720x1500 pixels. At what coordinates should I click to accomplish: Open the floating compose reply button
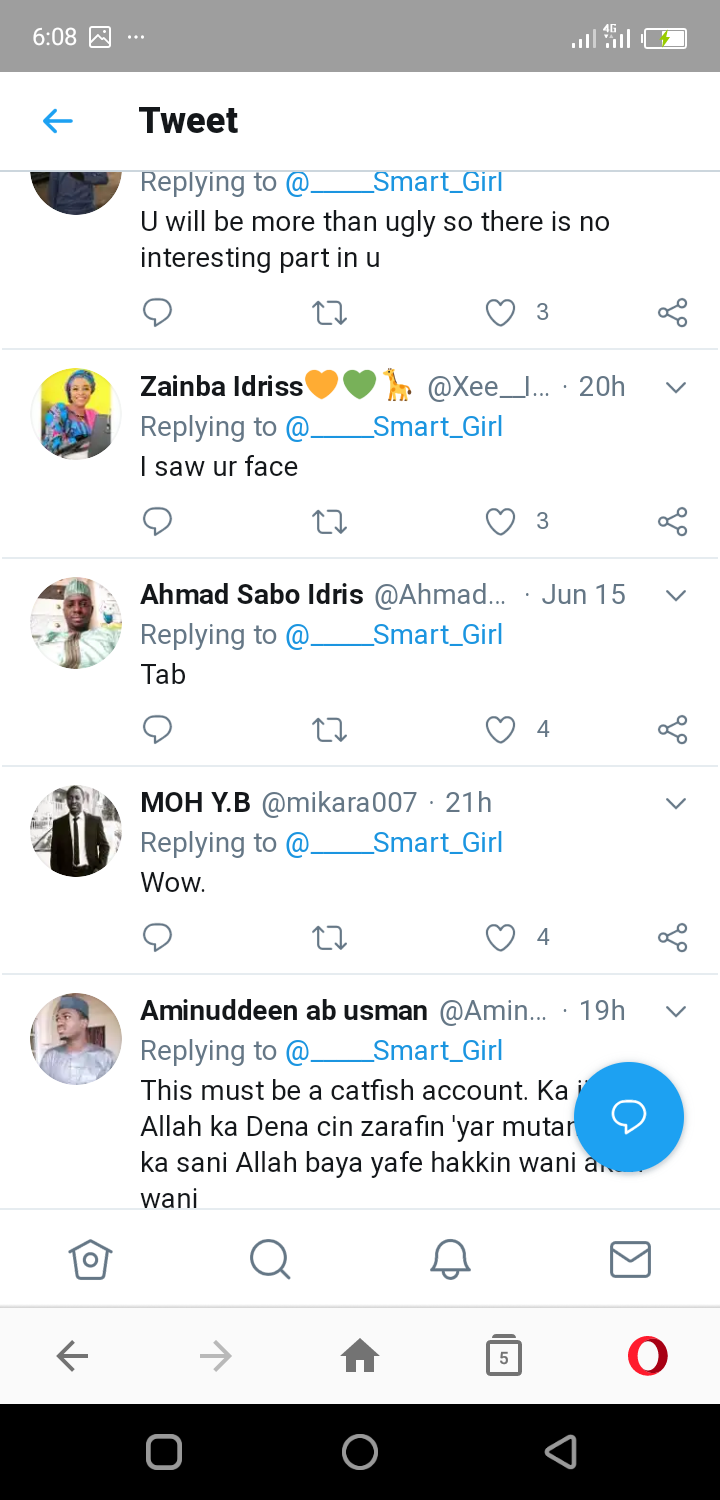click(x=629, y=1116)
